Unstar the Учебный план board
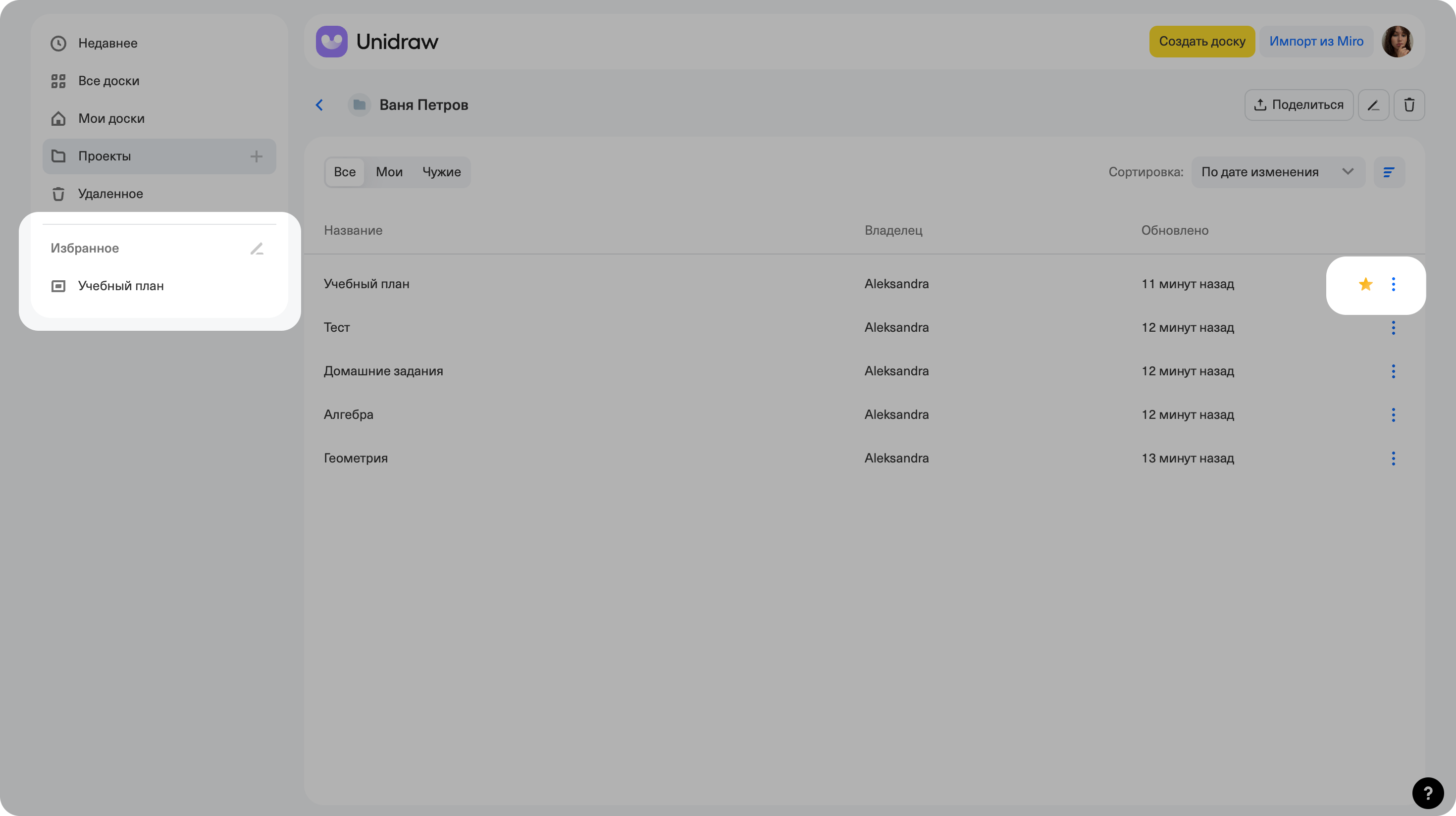This screenshot has height=816, width=1456. click(x=1365, y=284)
